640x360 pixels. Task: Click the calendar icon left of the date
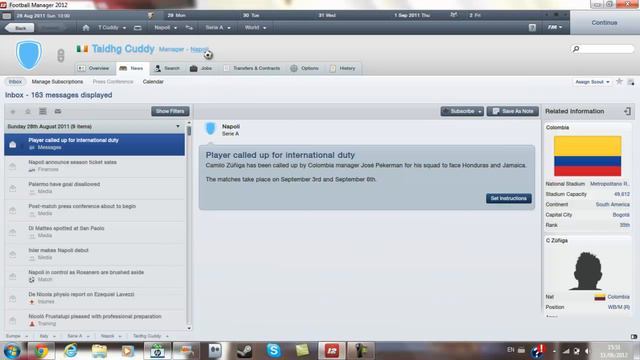pyautogui.click(x=7, y=16)
